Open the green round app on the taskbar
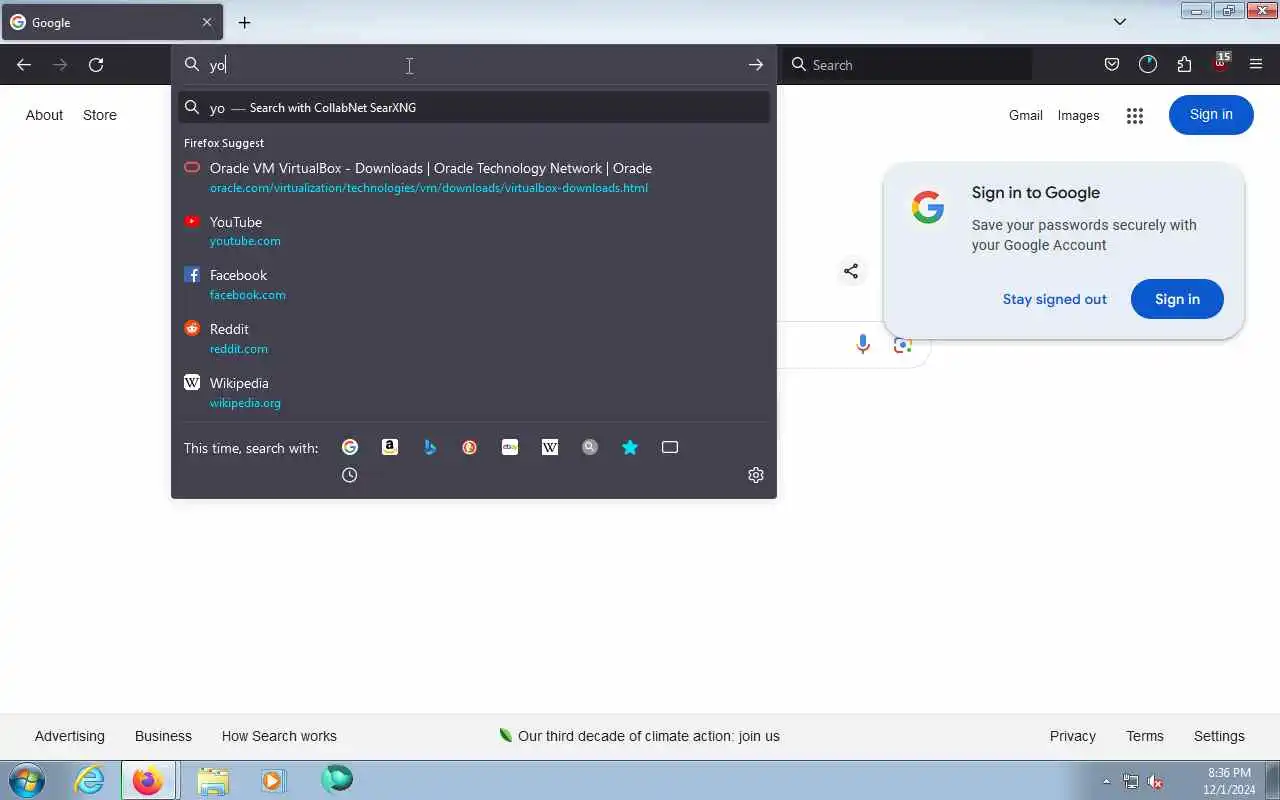The image size is (1280, 800). [337, 779]
